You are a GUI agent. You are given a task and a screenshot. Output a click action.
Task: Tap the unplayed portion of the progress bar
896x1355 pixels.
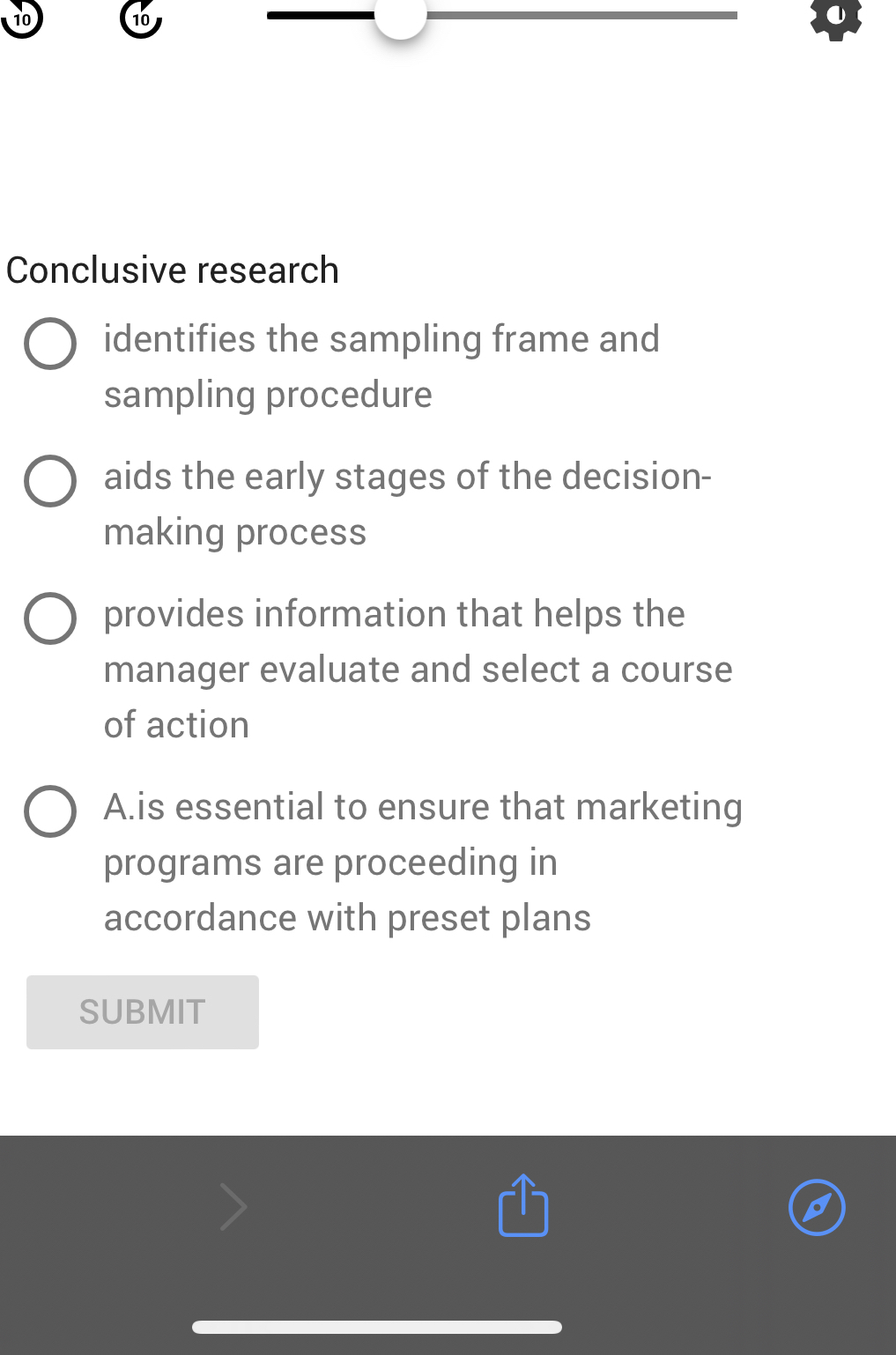point(581,14)
